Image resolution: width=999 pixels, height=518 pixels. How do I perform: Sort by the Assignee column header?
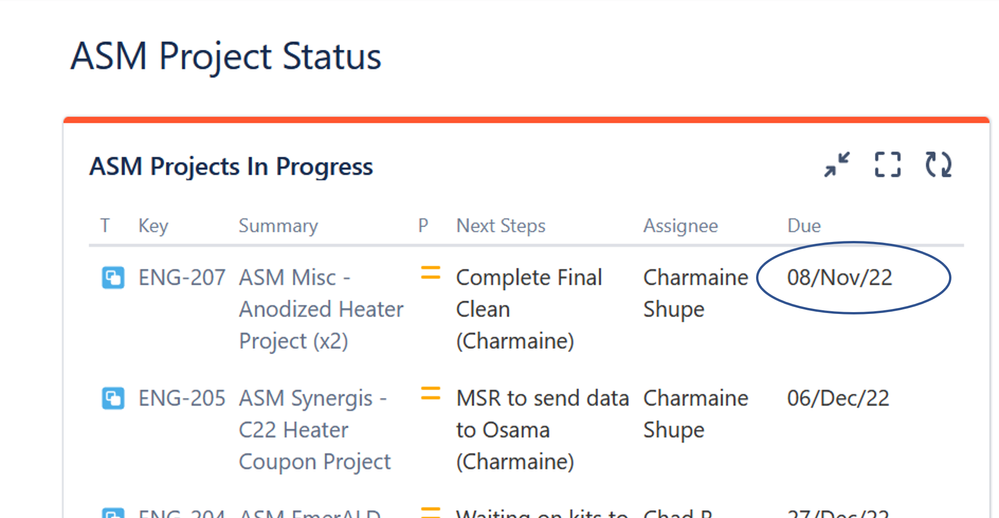click(680, 226)
